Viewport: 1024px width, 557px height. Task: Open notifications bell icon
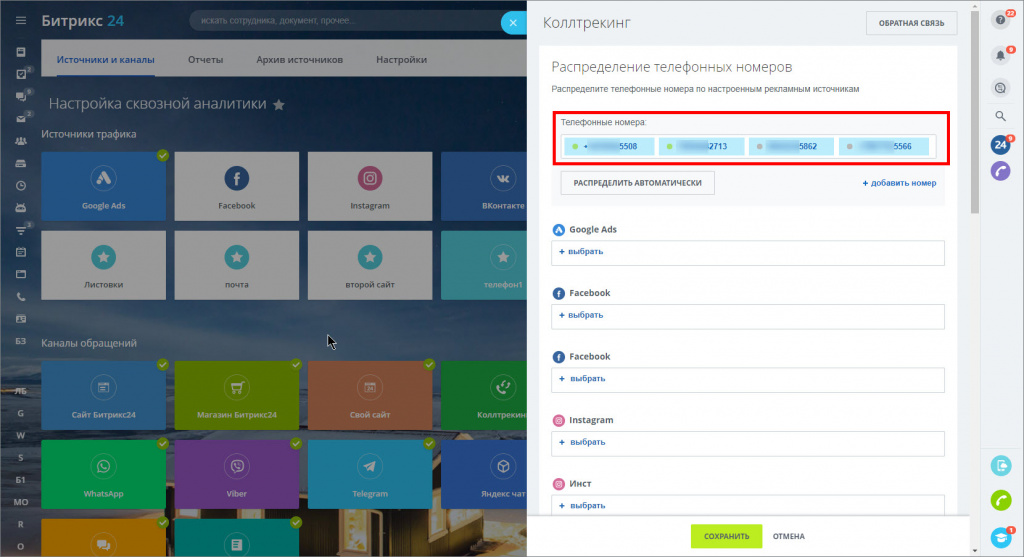click(1000, 56)
